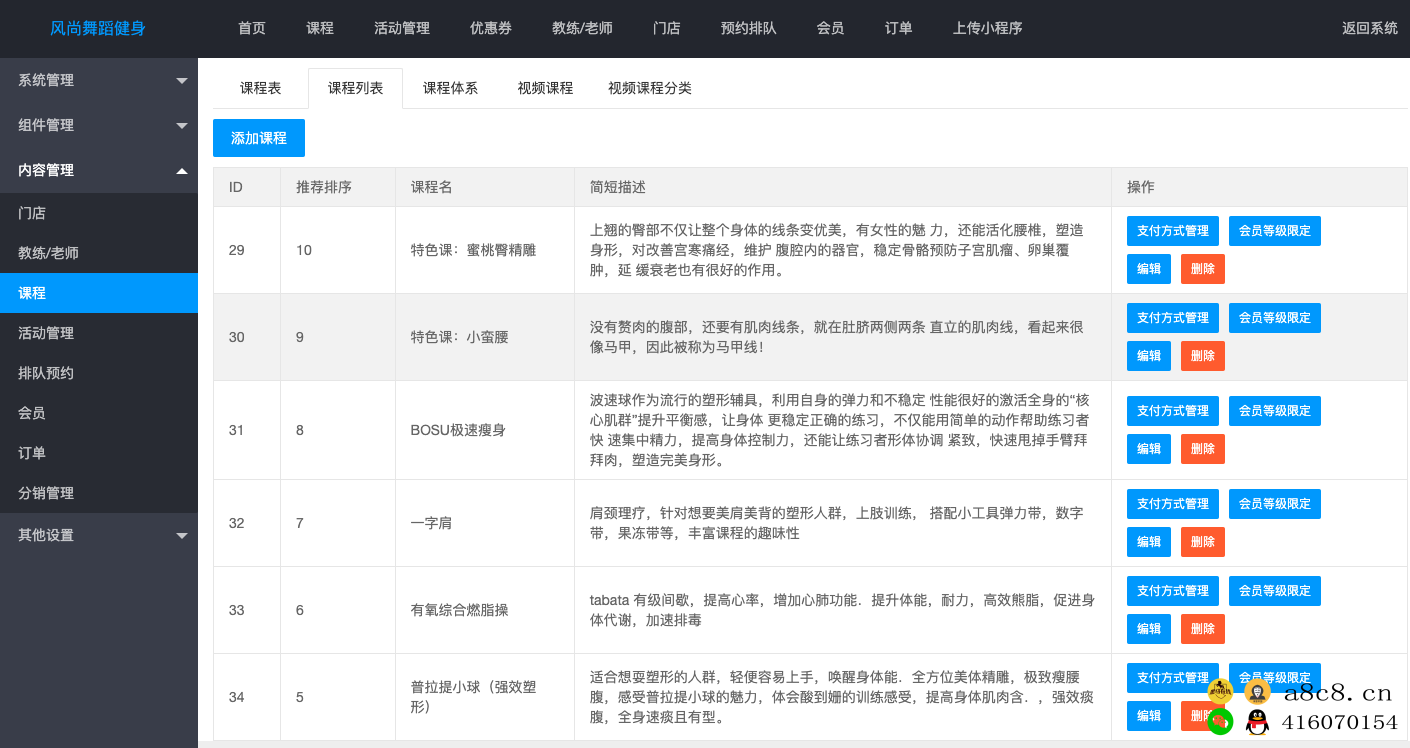Open 门店 in the top navigation
1410x748 pixels.
tap(667, 28)
